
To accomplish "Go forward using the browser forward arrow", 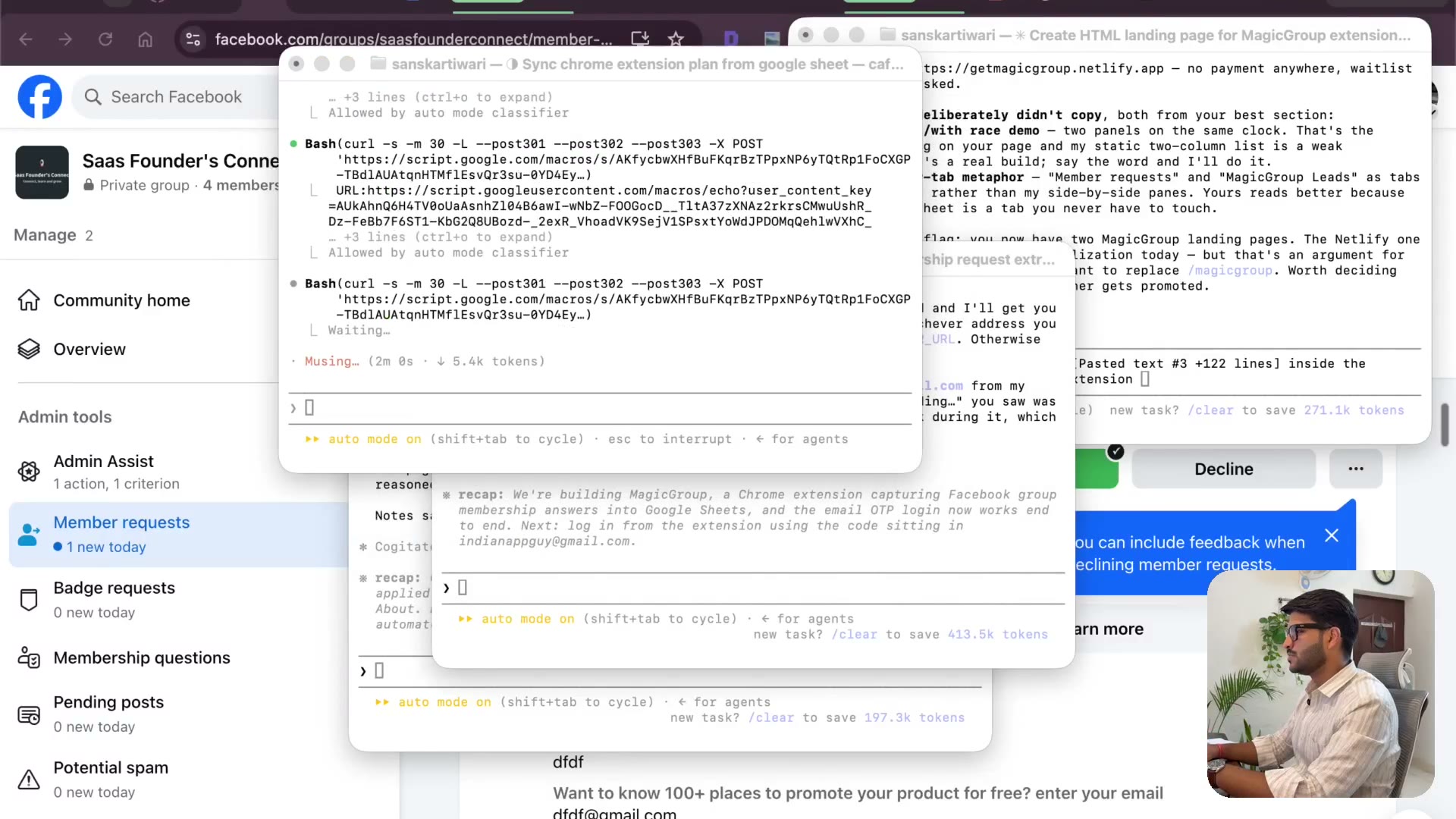I will coord(65,39).
